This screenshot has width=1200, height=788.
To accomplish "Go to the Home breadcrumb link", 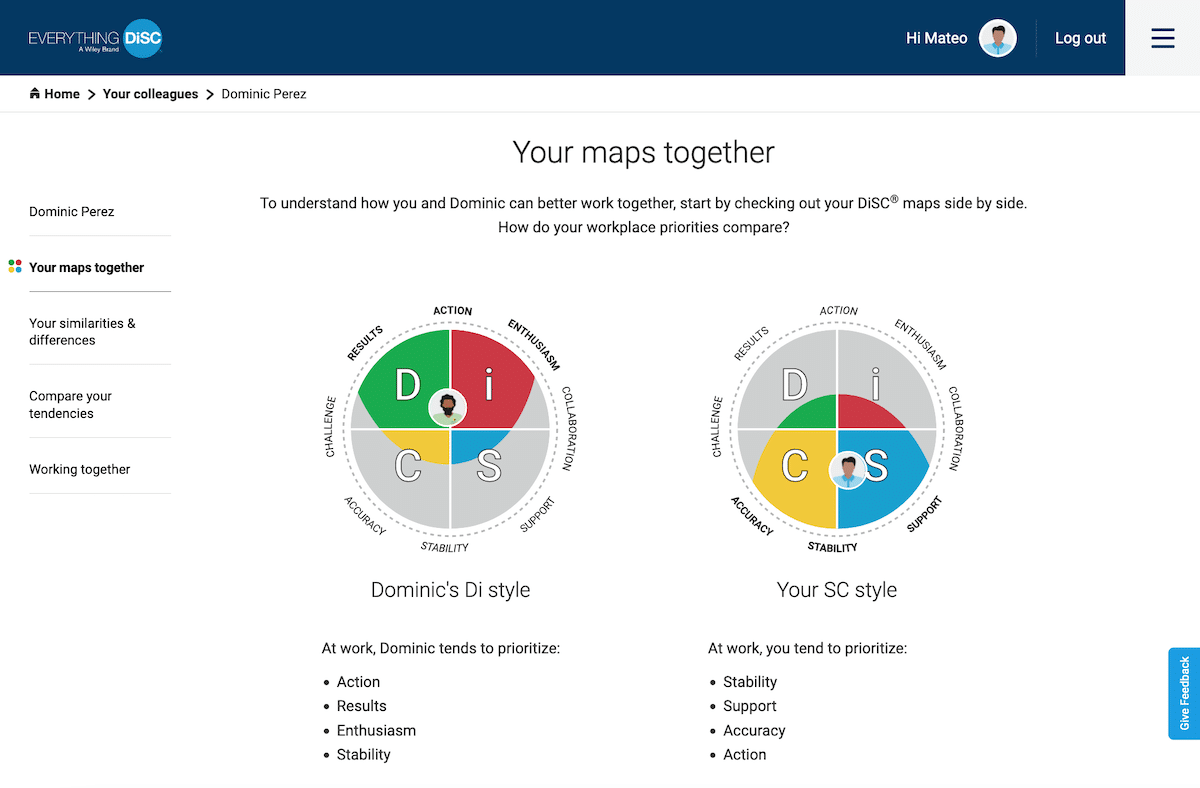I will click(62, 94).
